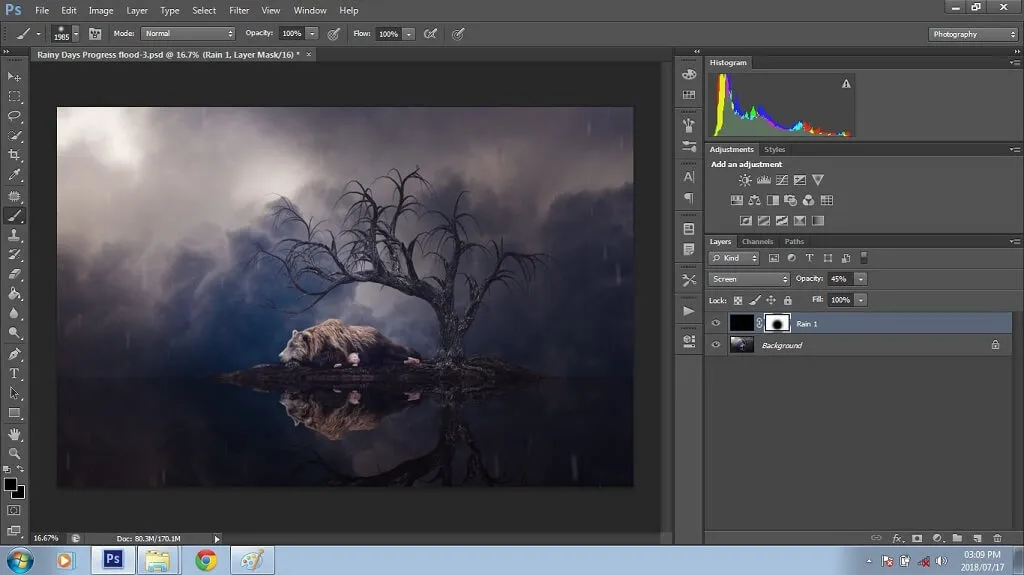Screen dimensions: 1024x575
Task: Toggle pressure for size control
Action: pyautogui.click(x=458, y=34)
